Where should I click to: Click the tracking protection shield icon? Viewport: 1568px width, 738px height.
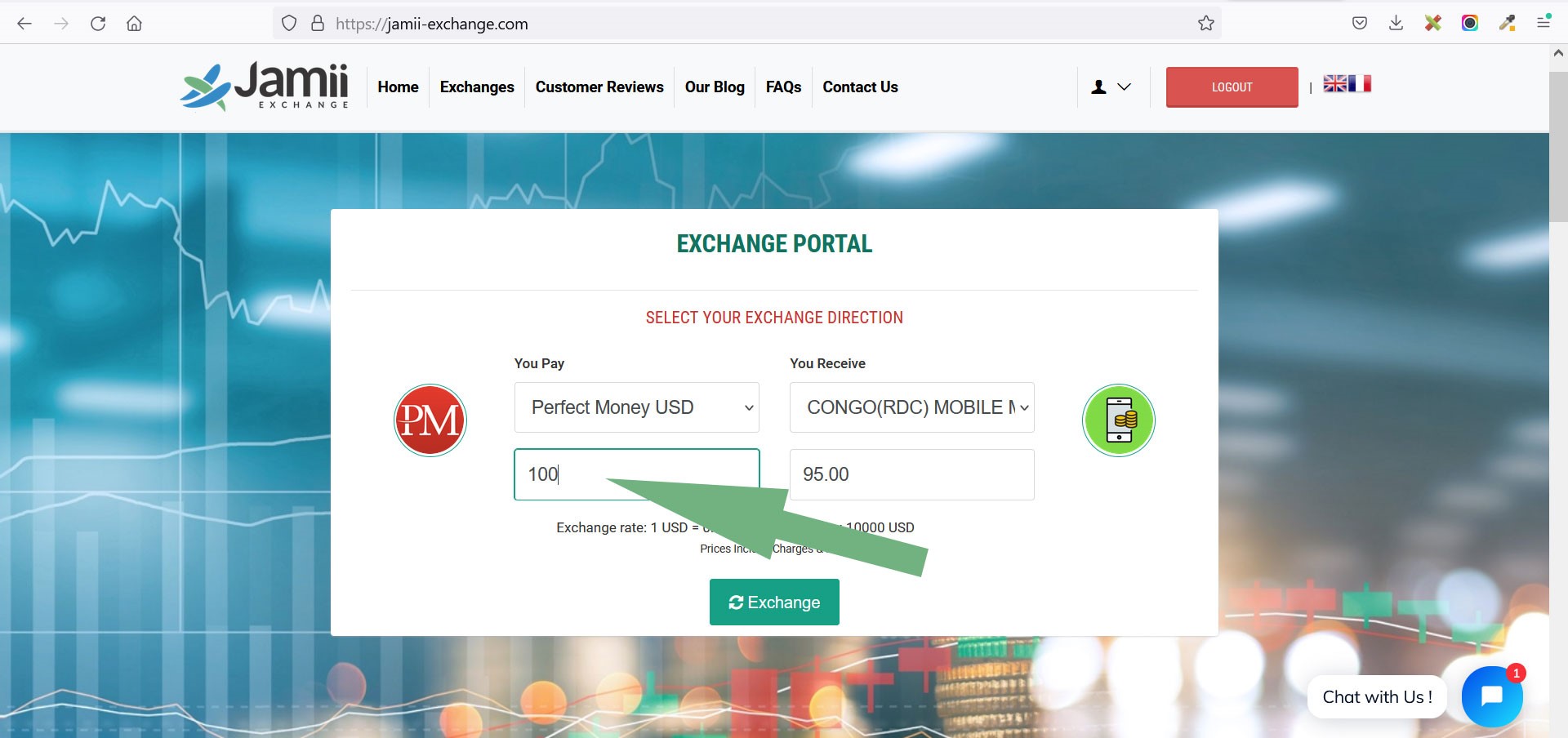(289, 24)
